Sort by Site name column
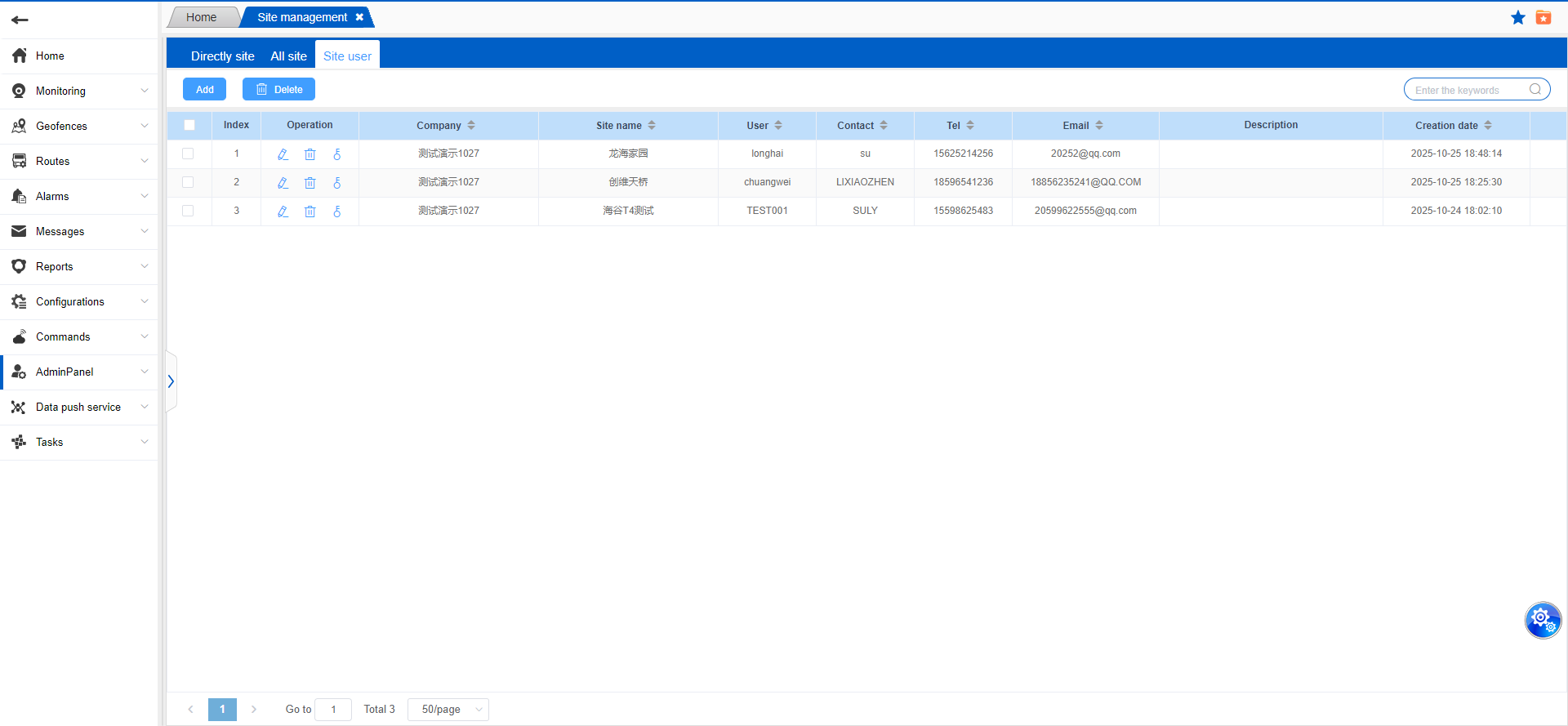The height and width of the screenshot is (726, 1568). [x=652, y=125]
